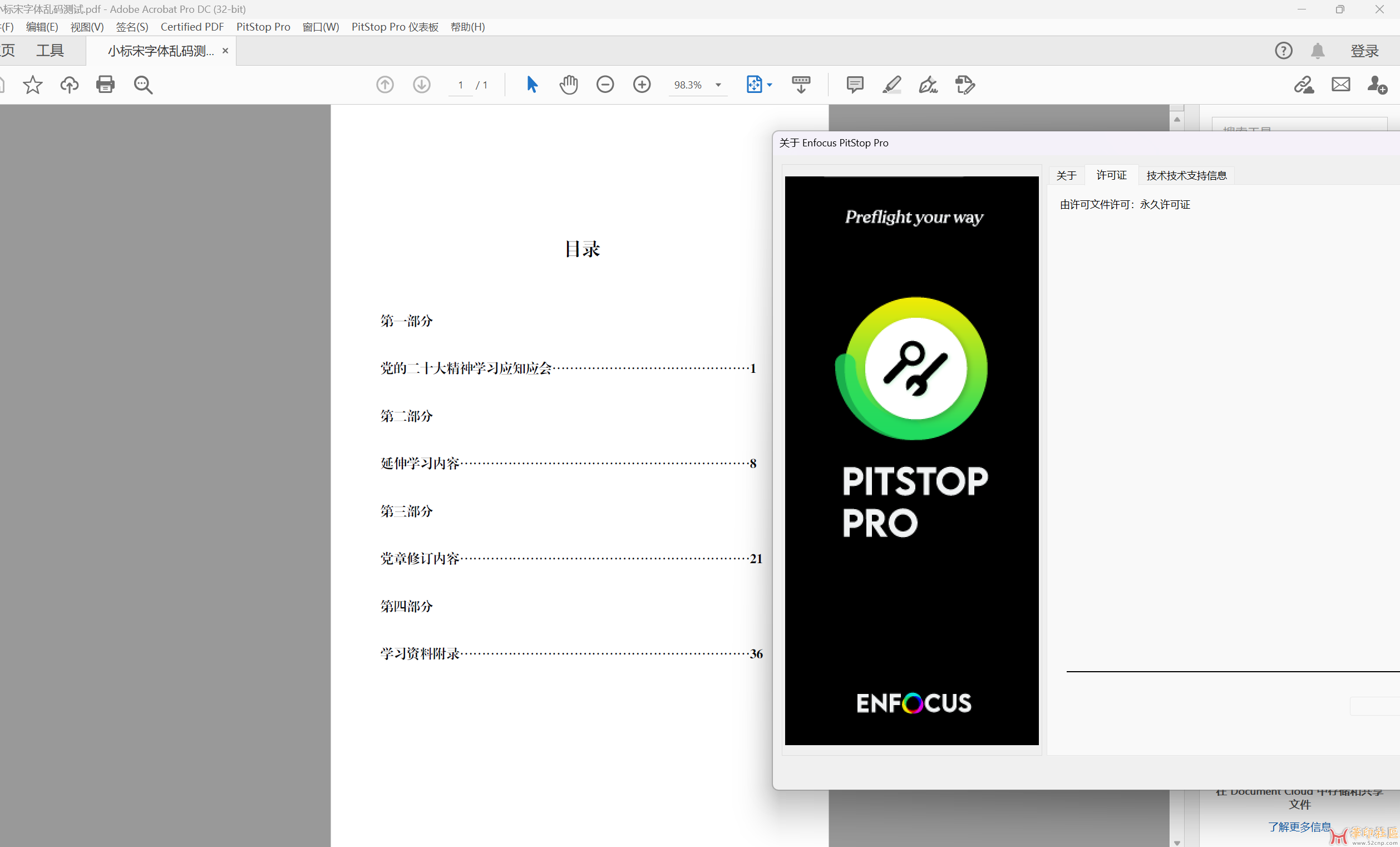This screenshot has width=1400, height=847.
Task: Click 第一部分 heading text
Action: (406, 321)
